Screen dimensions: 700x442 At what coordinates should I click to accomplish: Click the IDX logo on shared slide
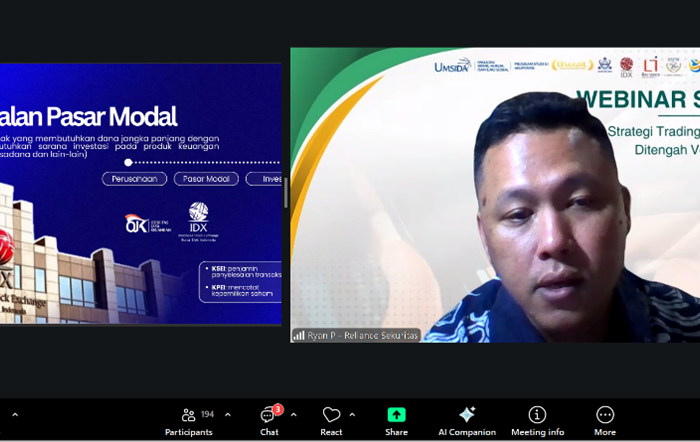tap(198, 220)
